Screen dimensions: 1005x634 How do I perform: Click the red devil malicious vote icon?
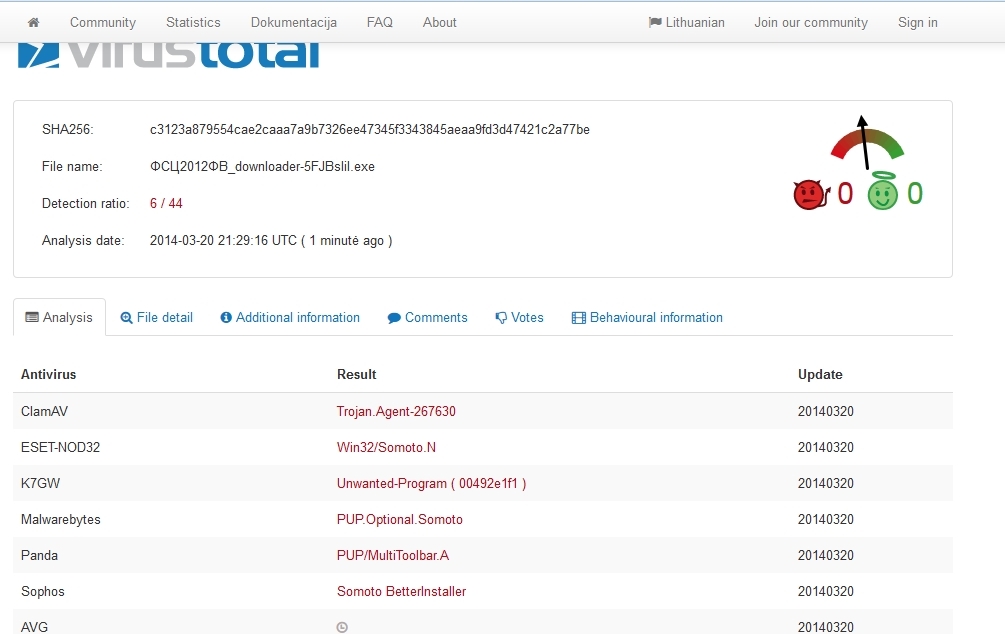[x=808, y=194]
